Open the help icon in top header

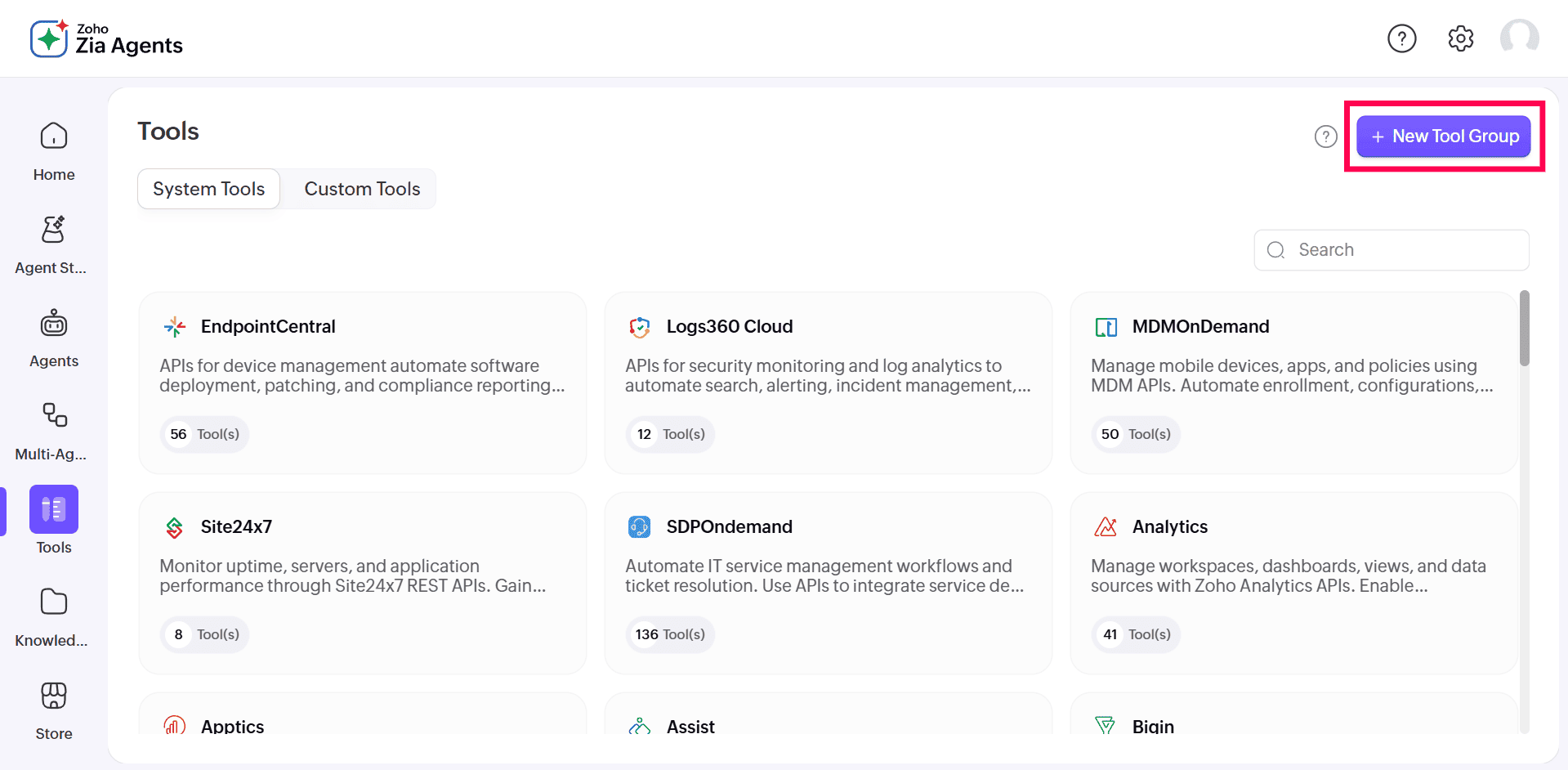(x=1401, y=38)
